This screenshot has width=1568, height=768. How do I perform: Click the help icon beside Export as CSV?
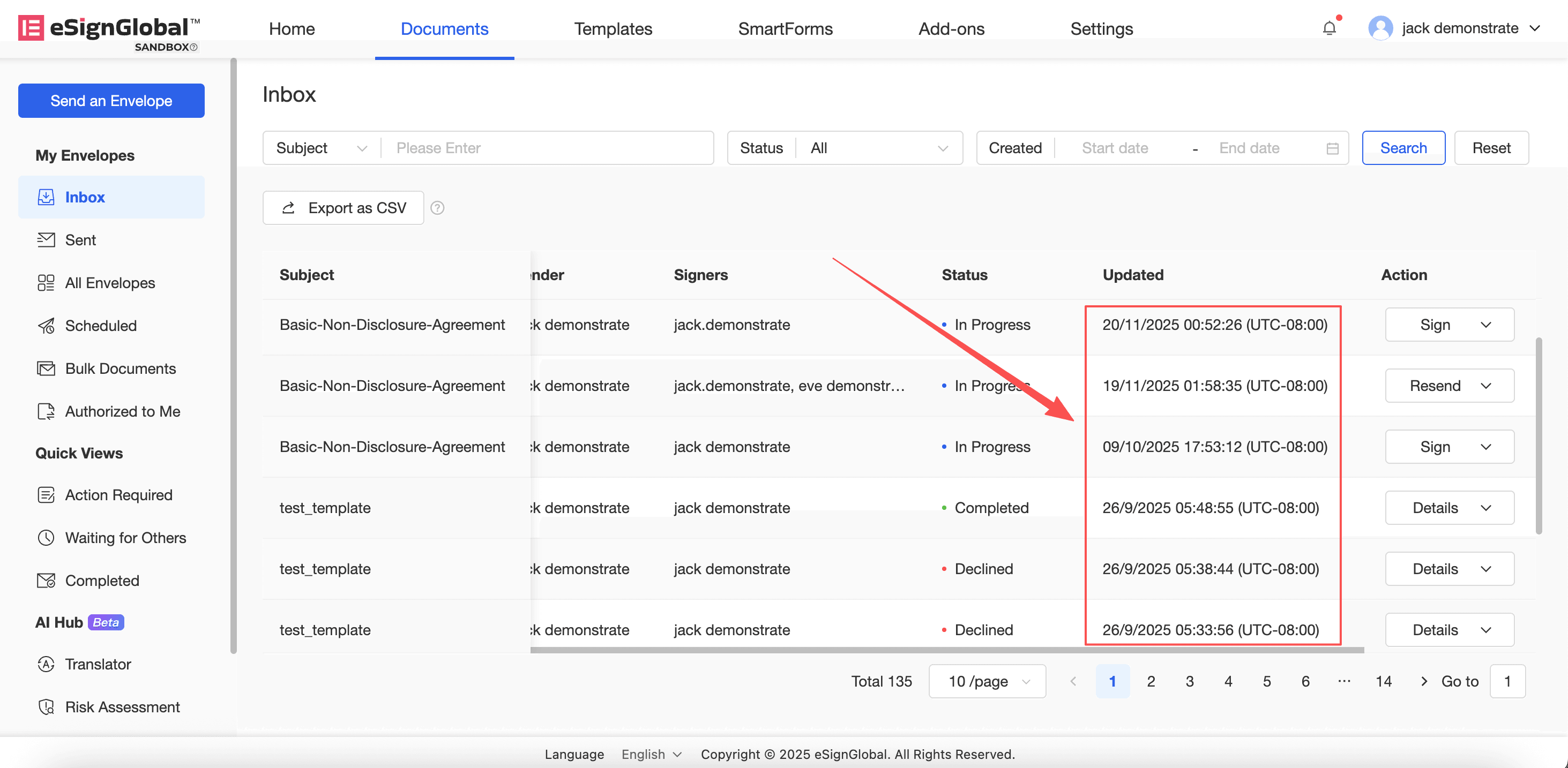click(437, 208)
